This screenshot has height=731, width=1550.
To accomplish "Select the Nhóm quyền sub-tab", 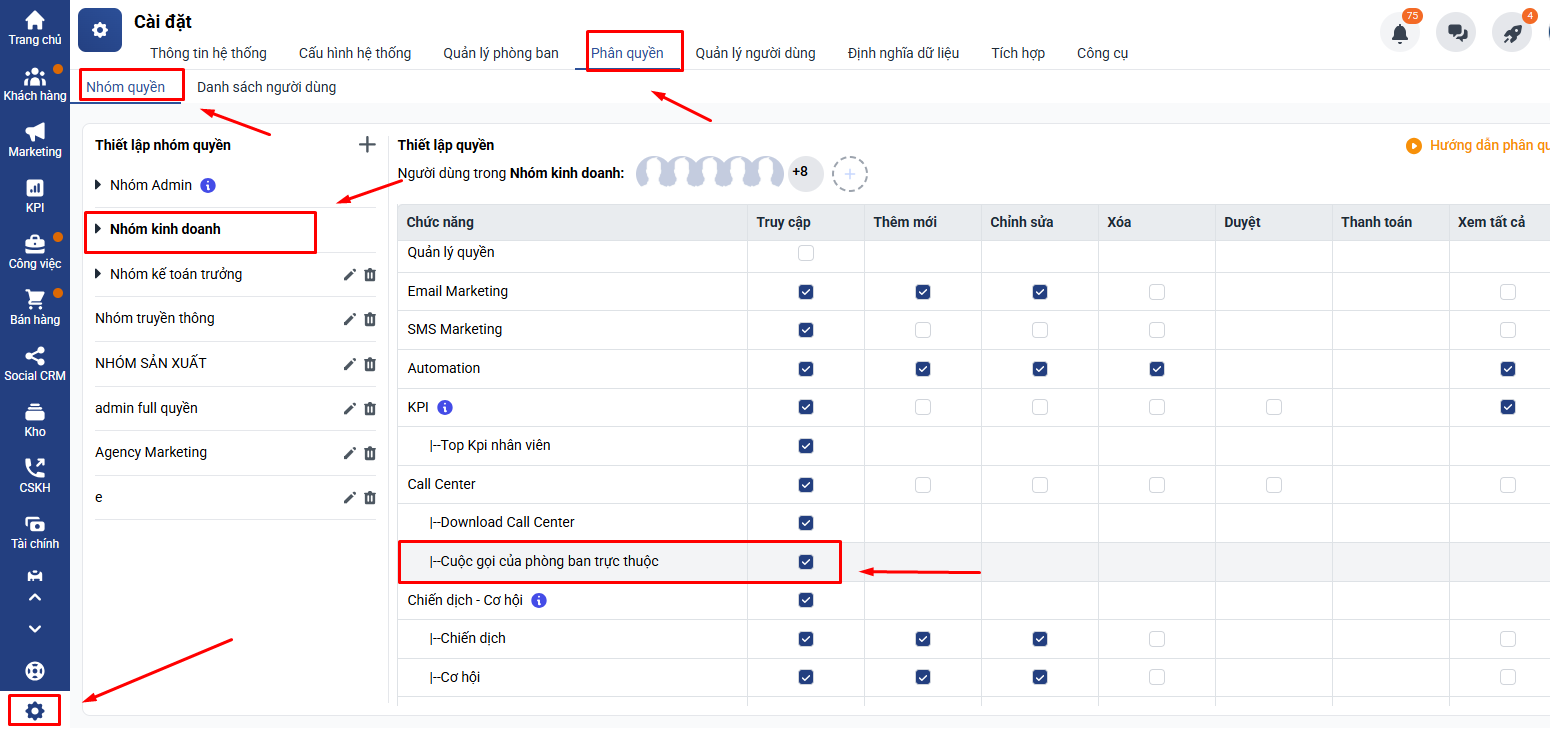I will pyautogui.click(x=126, y=87).
